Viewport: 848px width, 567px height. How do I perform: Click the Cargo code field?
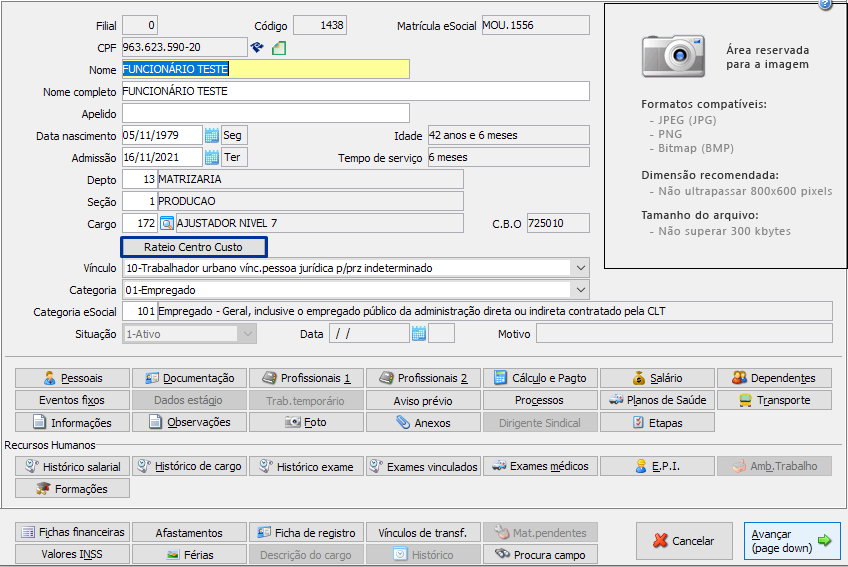pos(140,223)
